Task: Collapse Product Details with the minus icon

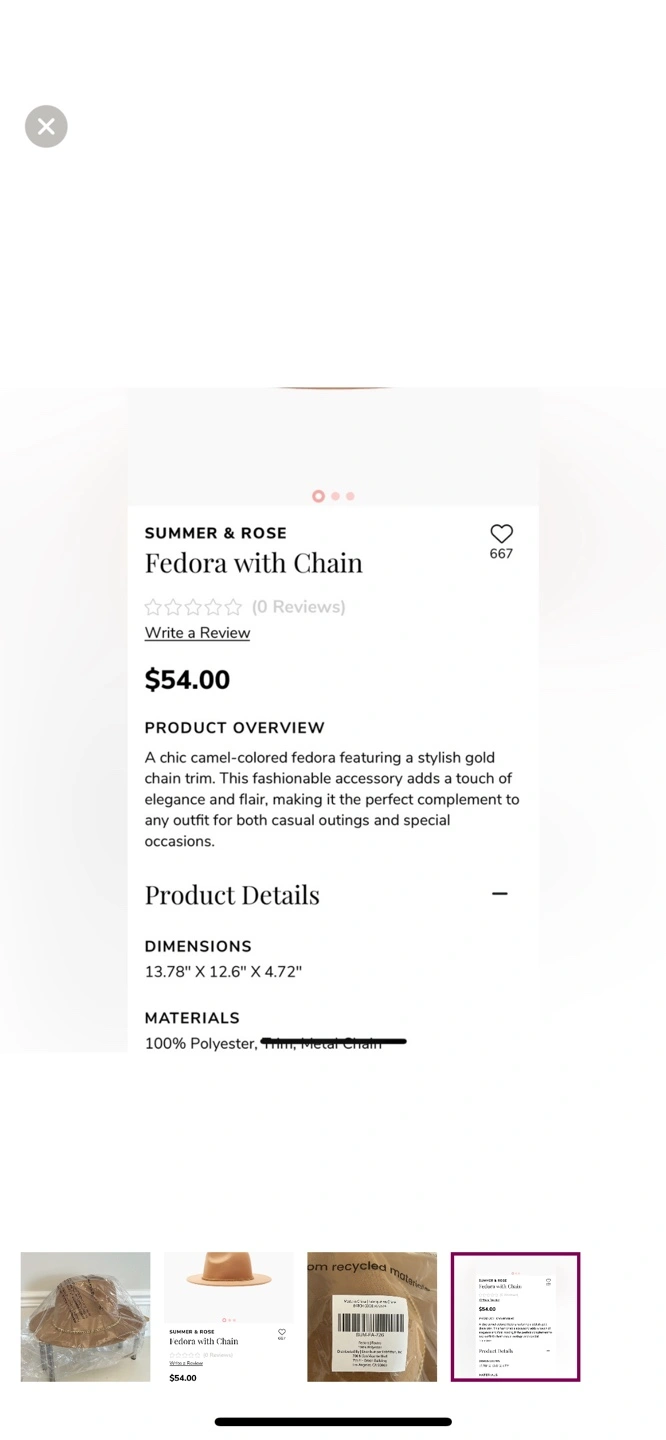Action: click(500, 893)
